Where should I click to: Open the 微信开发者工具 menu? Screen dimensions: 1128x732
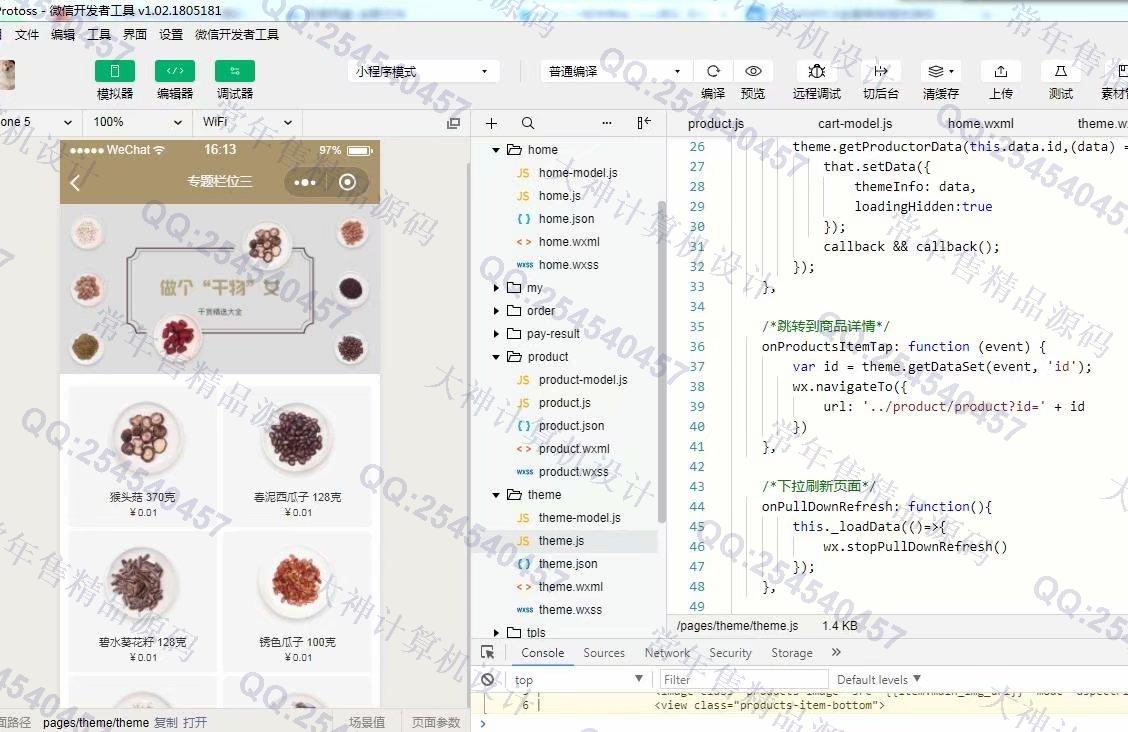point(237,35)
